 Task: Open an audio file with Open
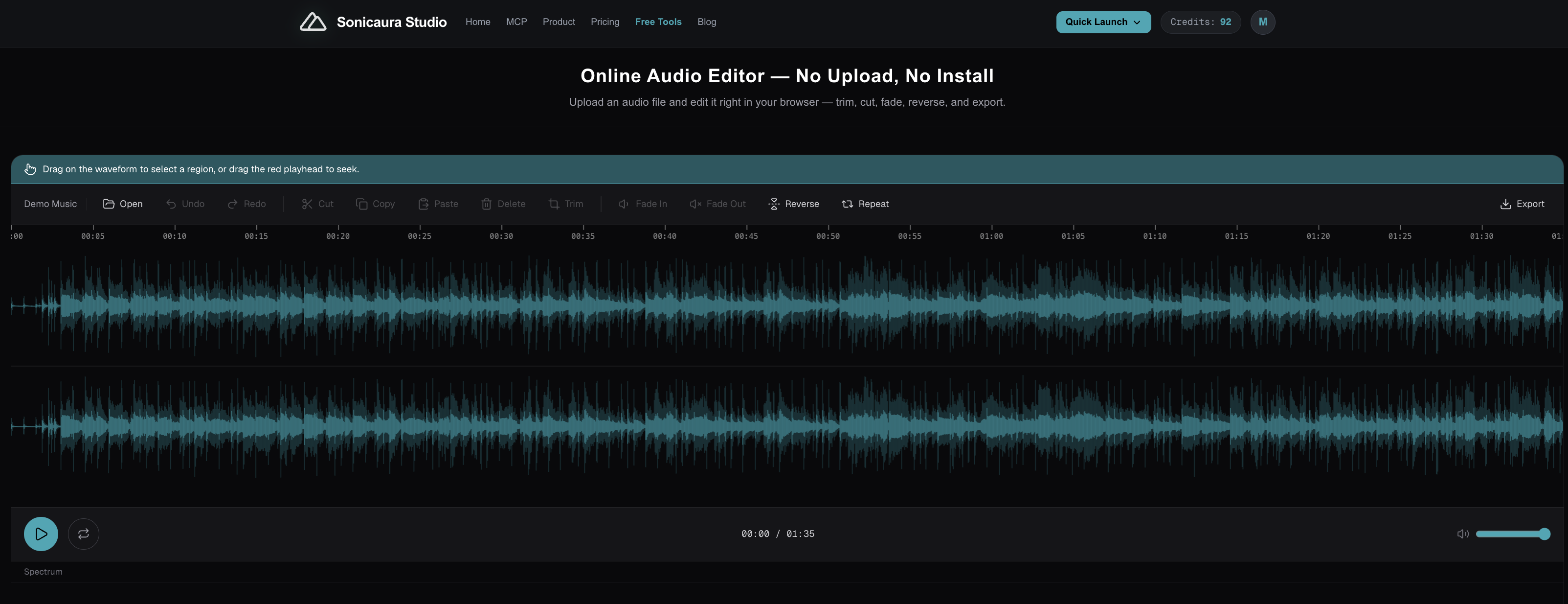coord(123,204)
